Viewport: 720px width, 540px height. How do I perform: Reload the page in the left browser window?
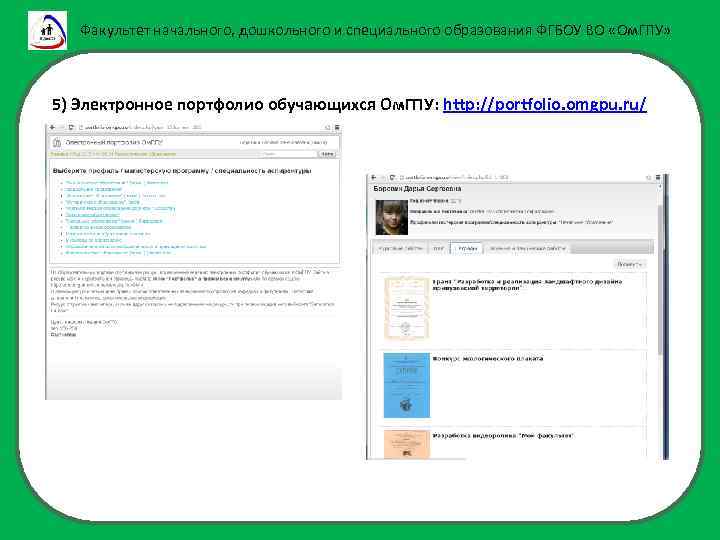[71, 127]
